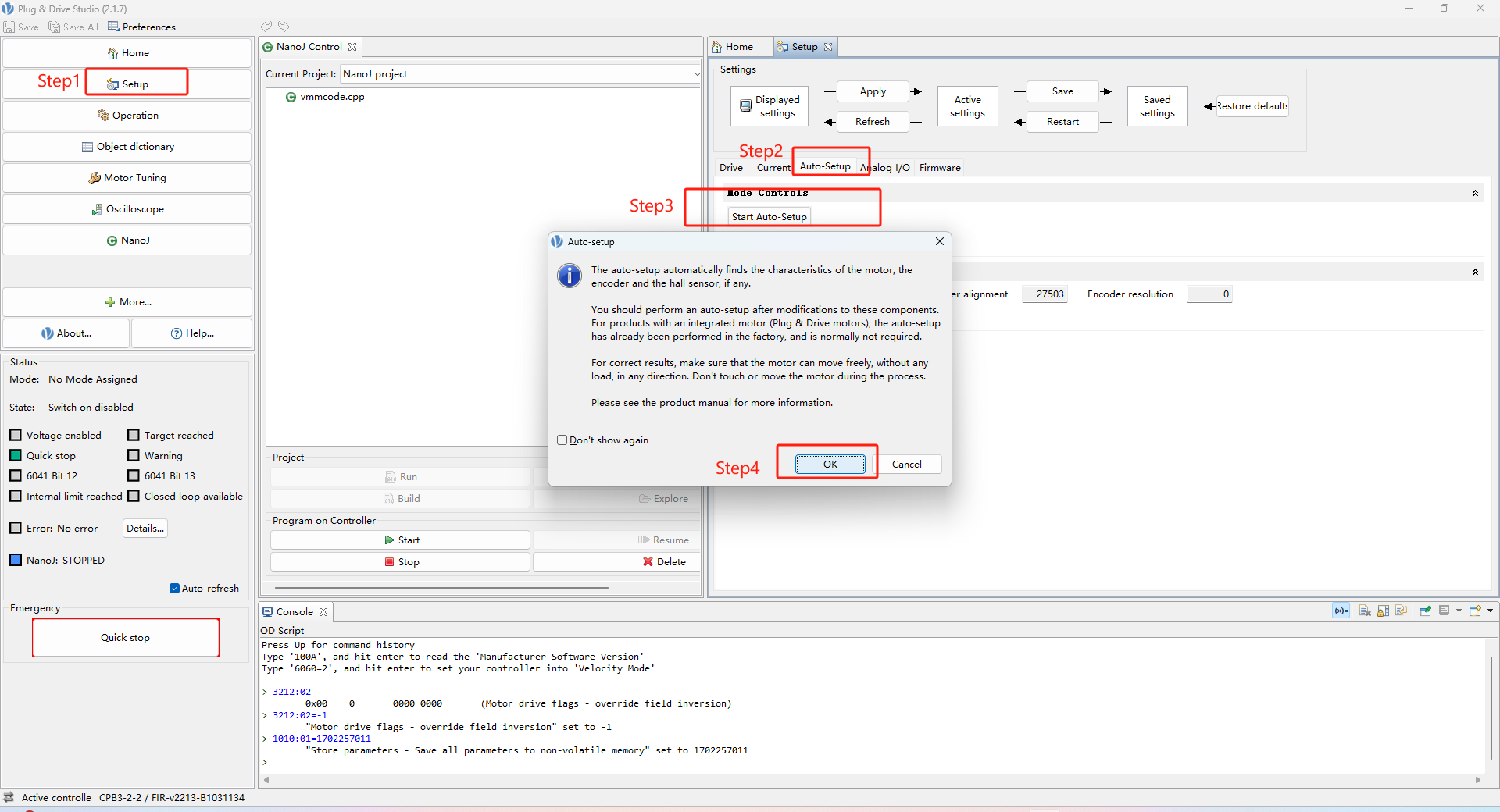Click the Setup icon in sidebar

click(113, 84)
